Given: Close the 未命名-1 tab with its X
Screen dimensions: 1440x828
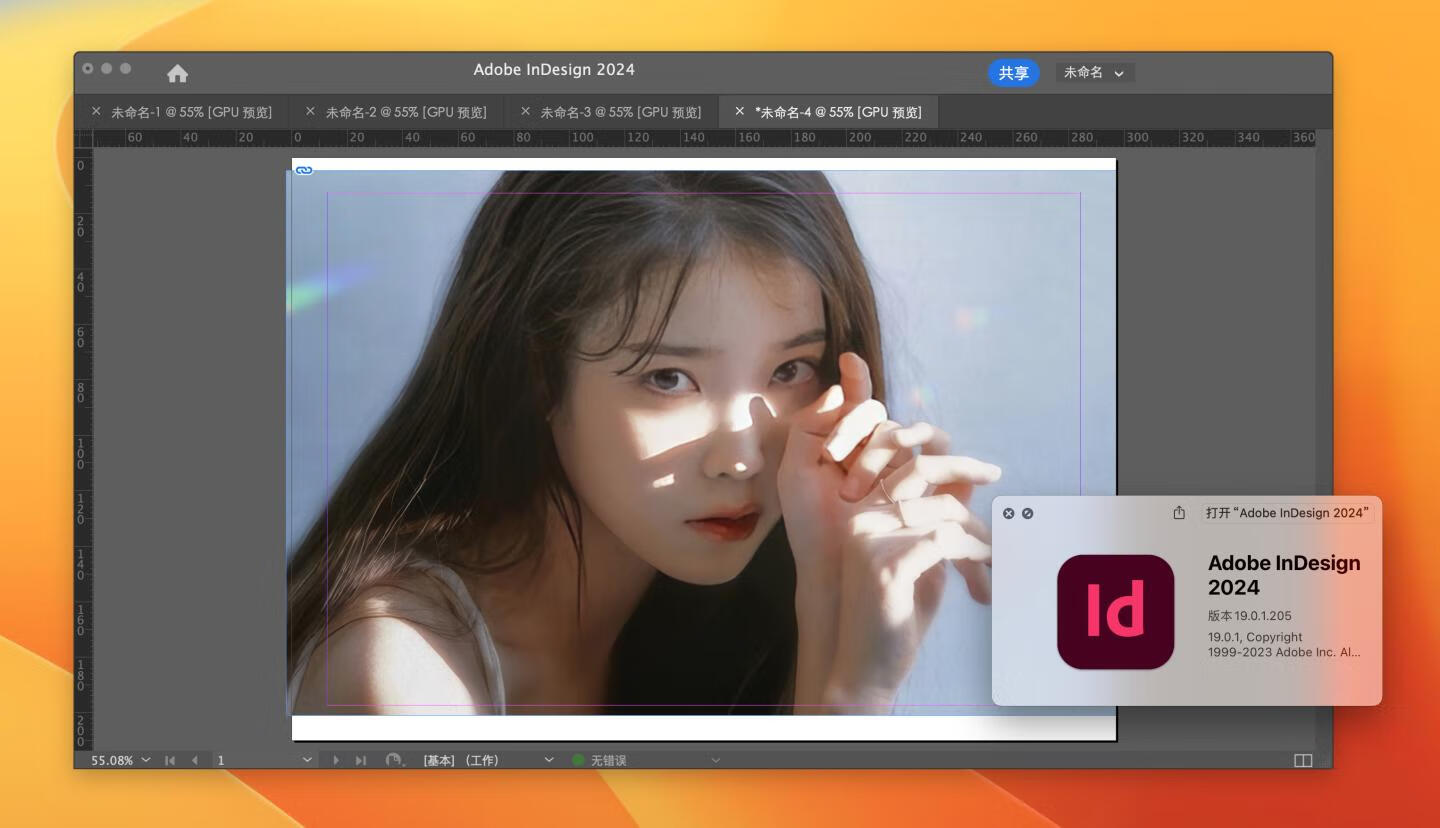Looking at the screenshot, I should tap(96, 111).
